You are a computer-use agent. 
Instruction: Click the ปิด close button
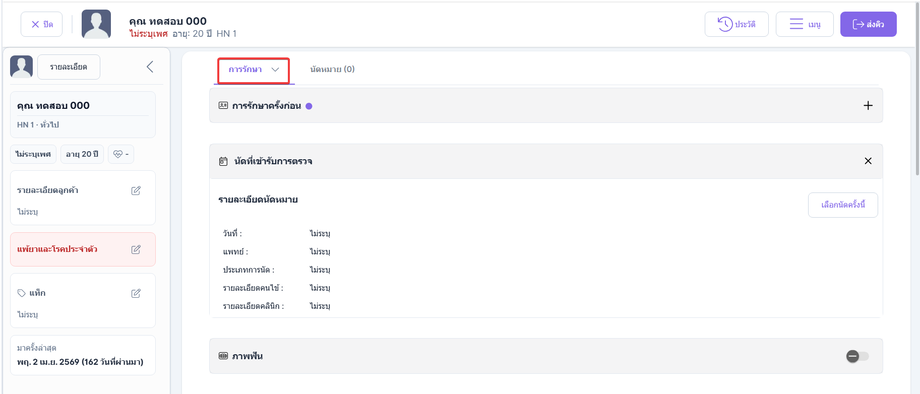pos(42,24)
